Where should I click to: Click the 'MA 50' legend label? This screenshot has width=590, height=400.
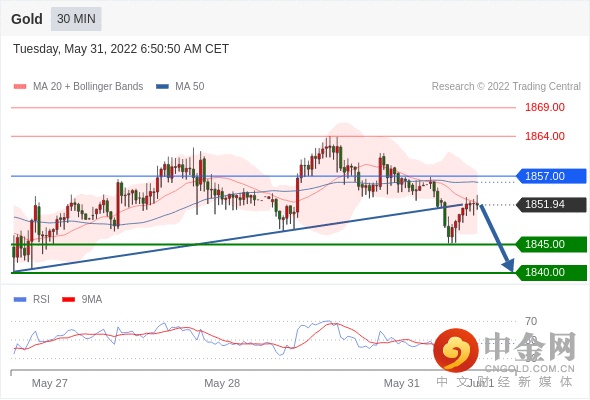point(190,87)
